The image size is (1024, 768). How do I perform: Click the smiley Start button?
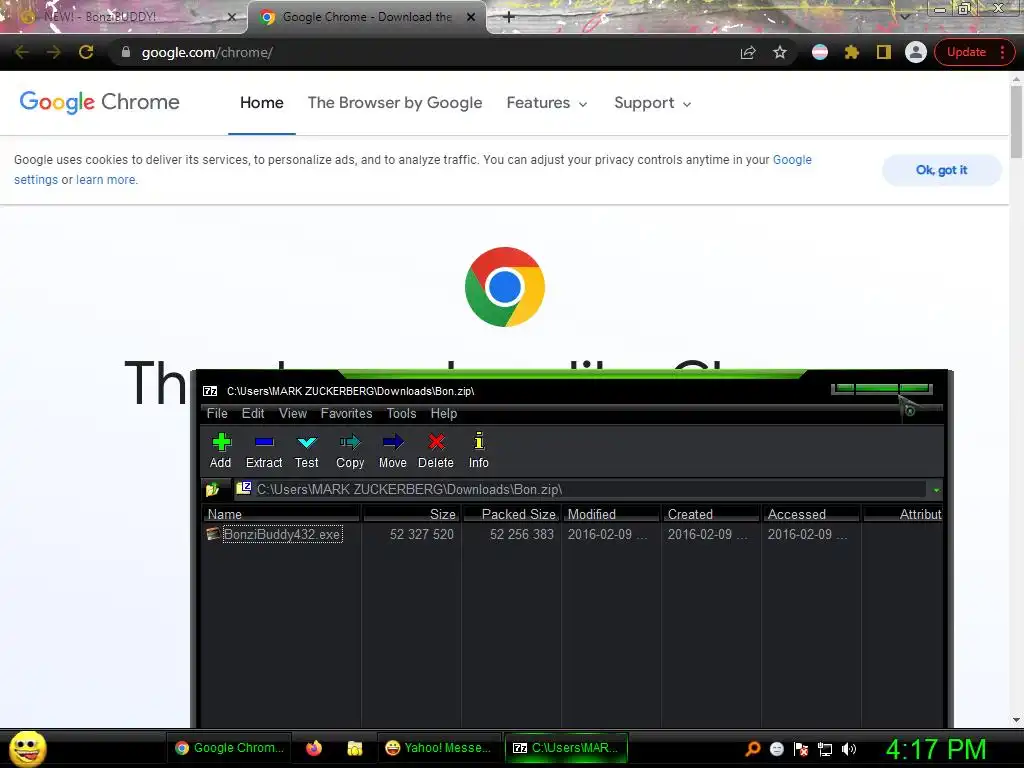(x=27, y=748)
